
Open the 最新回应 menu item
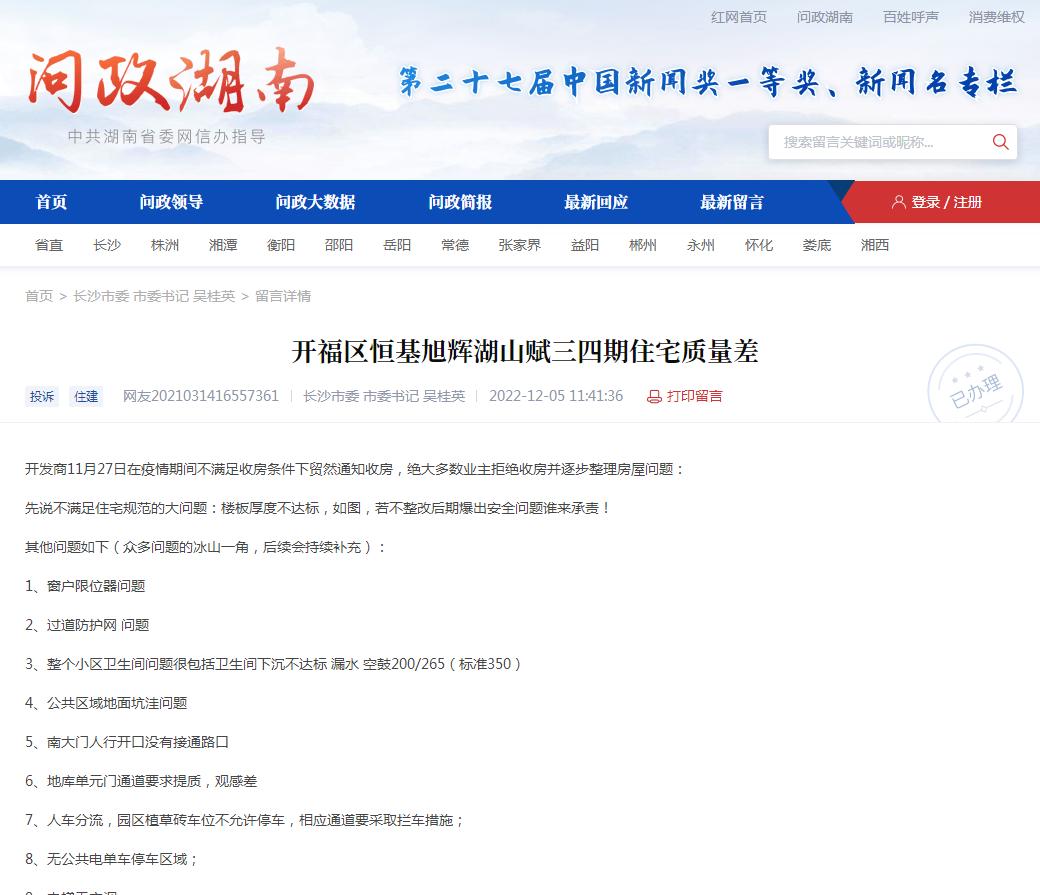[x=595, y=201]
